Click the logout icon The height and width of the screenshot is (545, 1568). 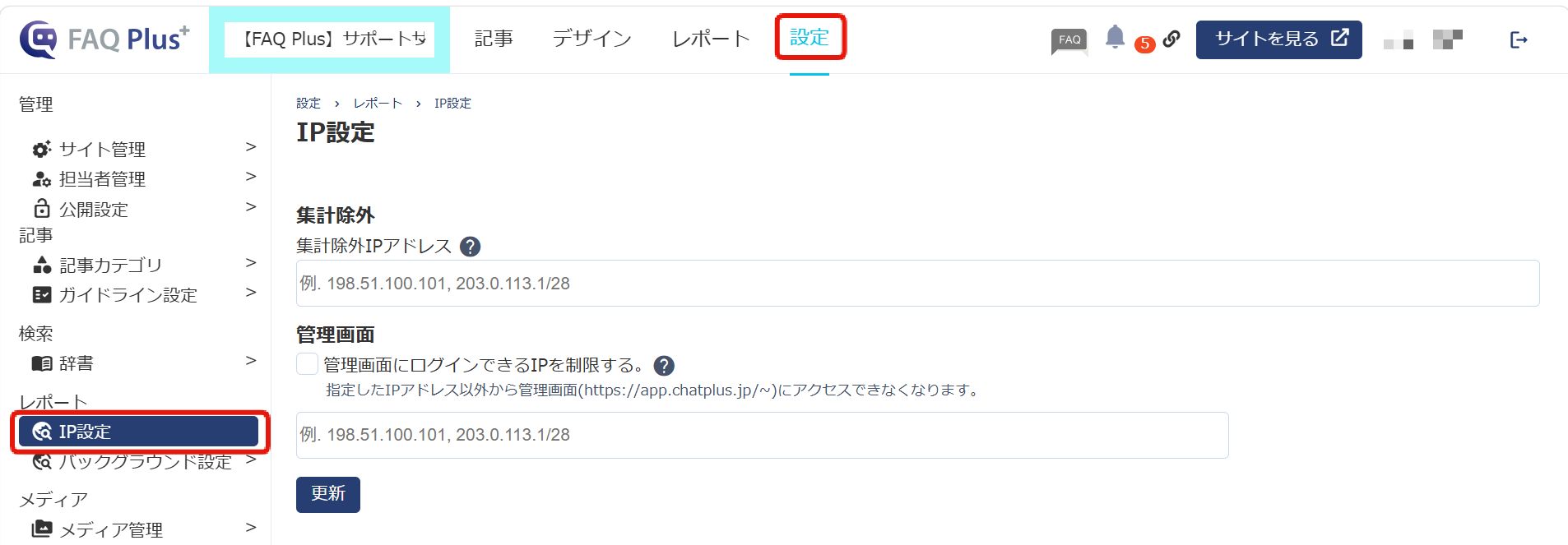[x=1519, y=39]
